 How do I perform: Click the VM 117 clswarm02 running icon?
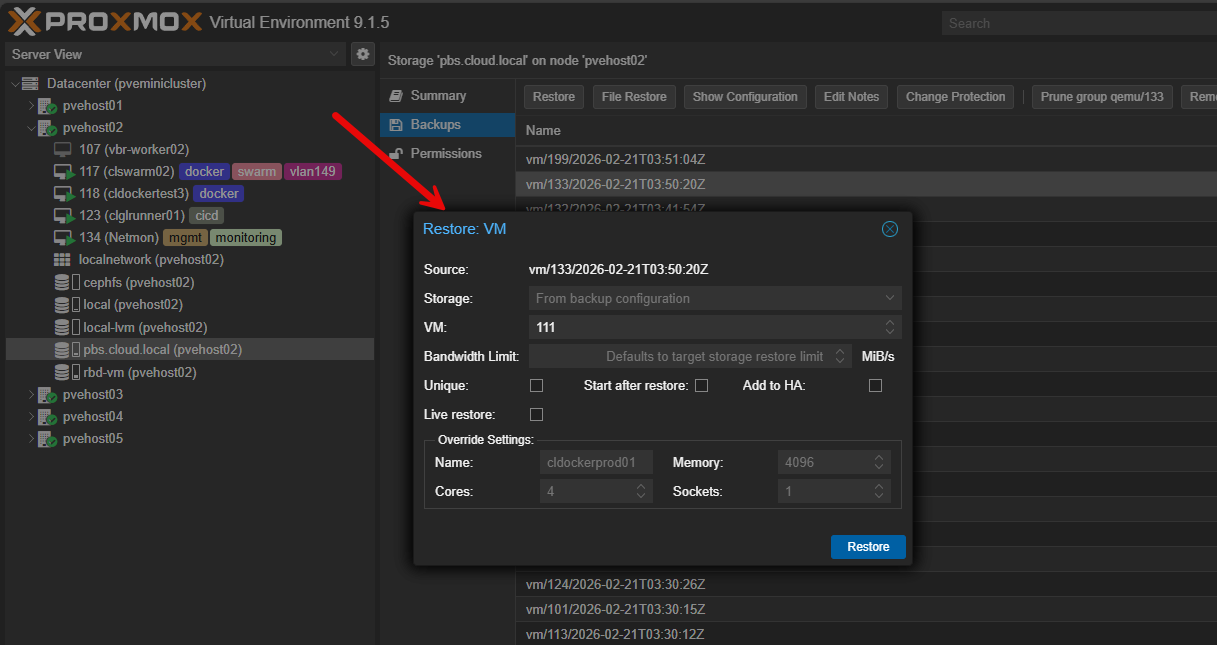[x=64, y=172]
